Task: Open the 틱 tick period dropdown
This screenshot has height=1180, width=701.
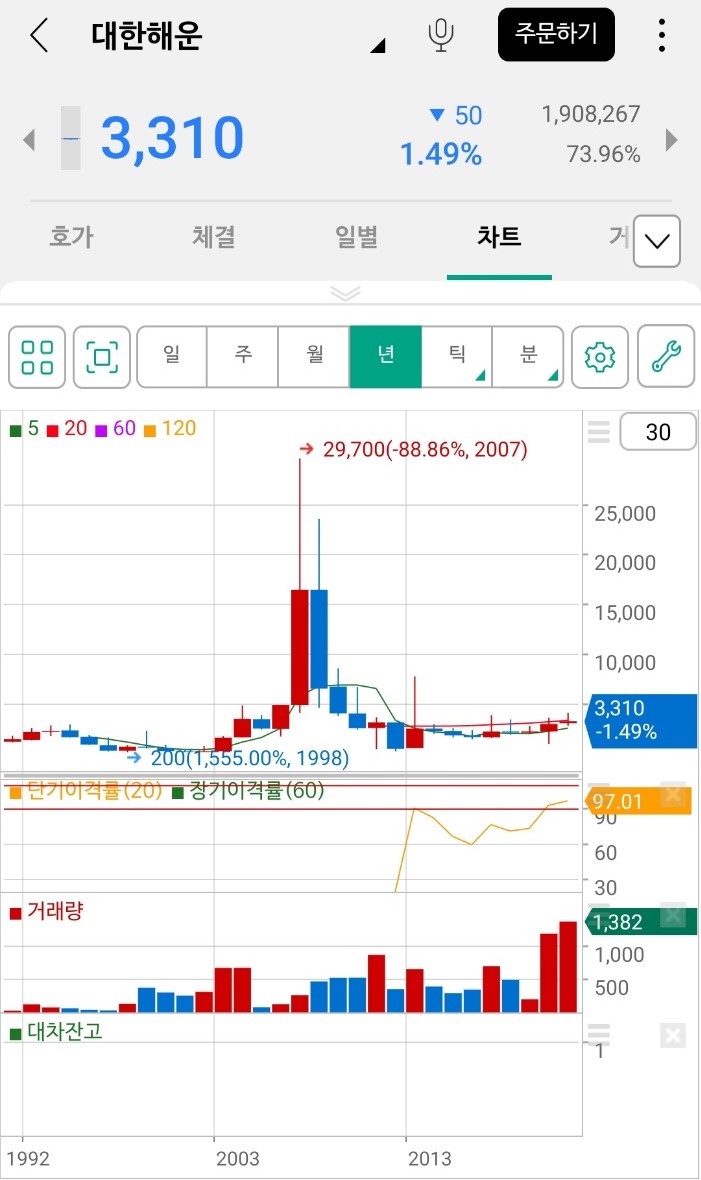Action: click(x=457, y=357)
